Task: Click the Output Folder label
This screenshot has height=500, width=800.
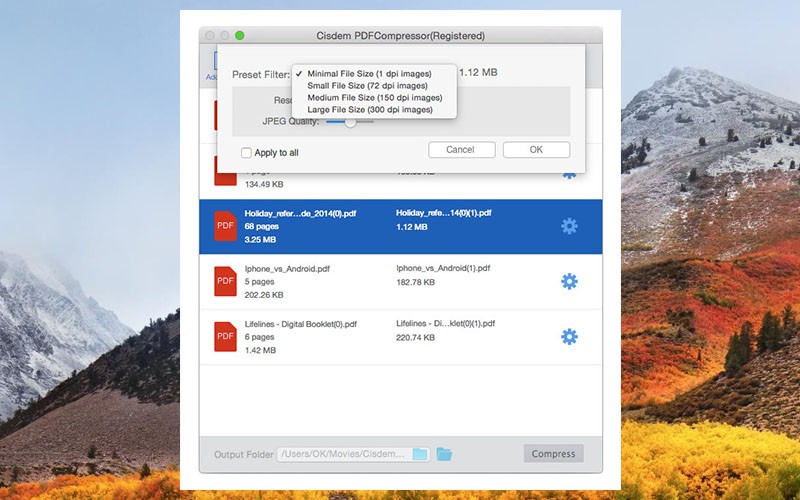Action: 243,454
